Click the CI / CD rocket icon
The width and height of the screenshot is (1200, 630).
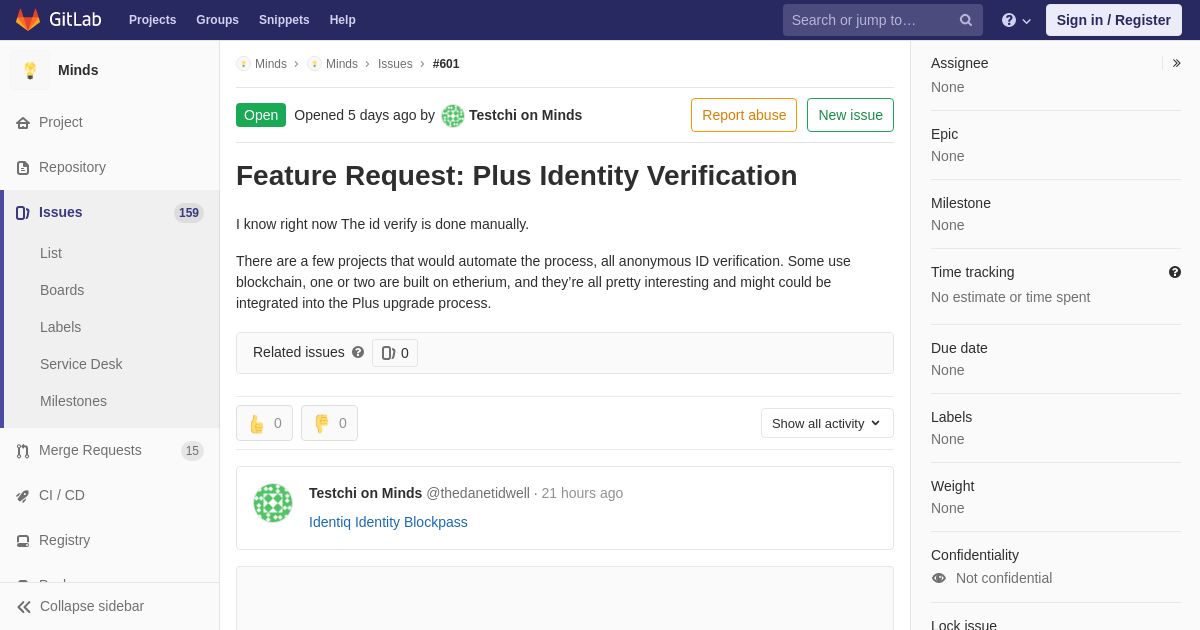(x=23, y=496)
